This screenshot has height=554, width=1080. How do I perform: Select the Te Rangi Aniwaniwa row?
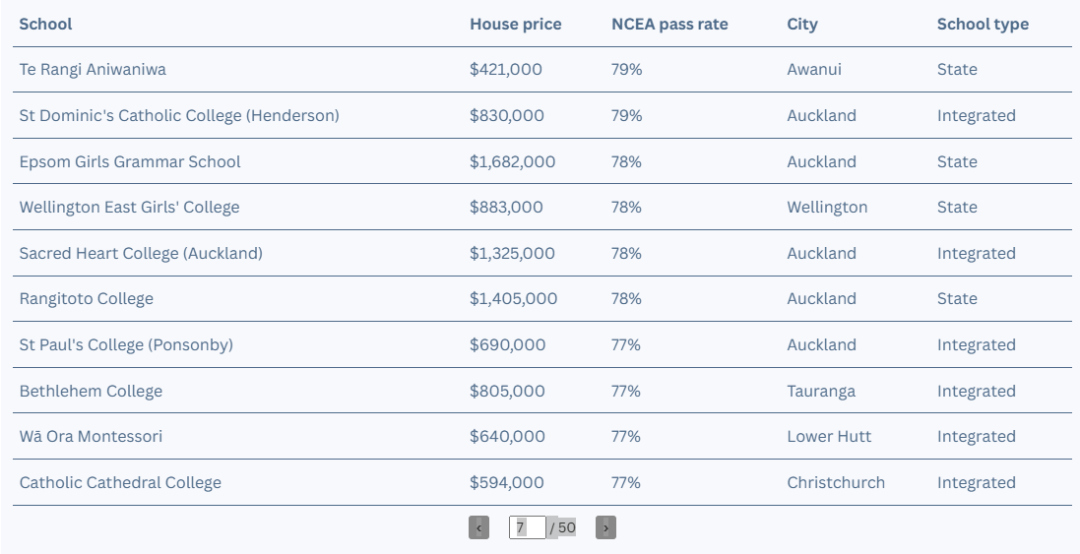542,70
